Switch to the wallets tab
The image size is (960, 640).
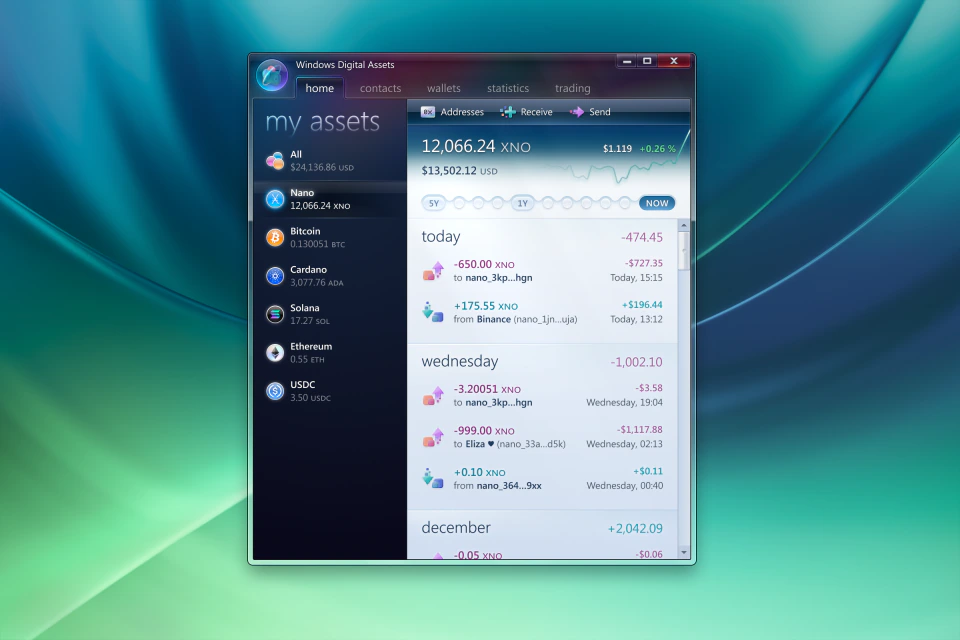point(443,88)
